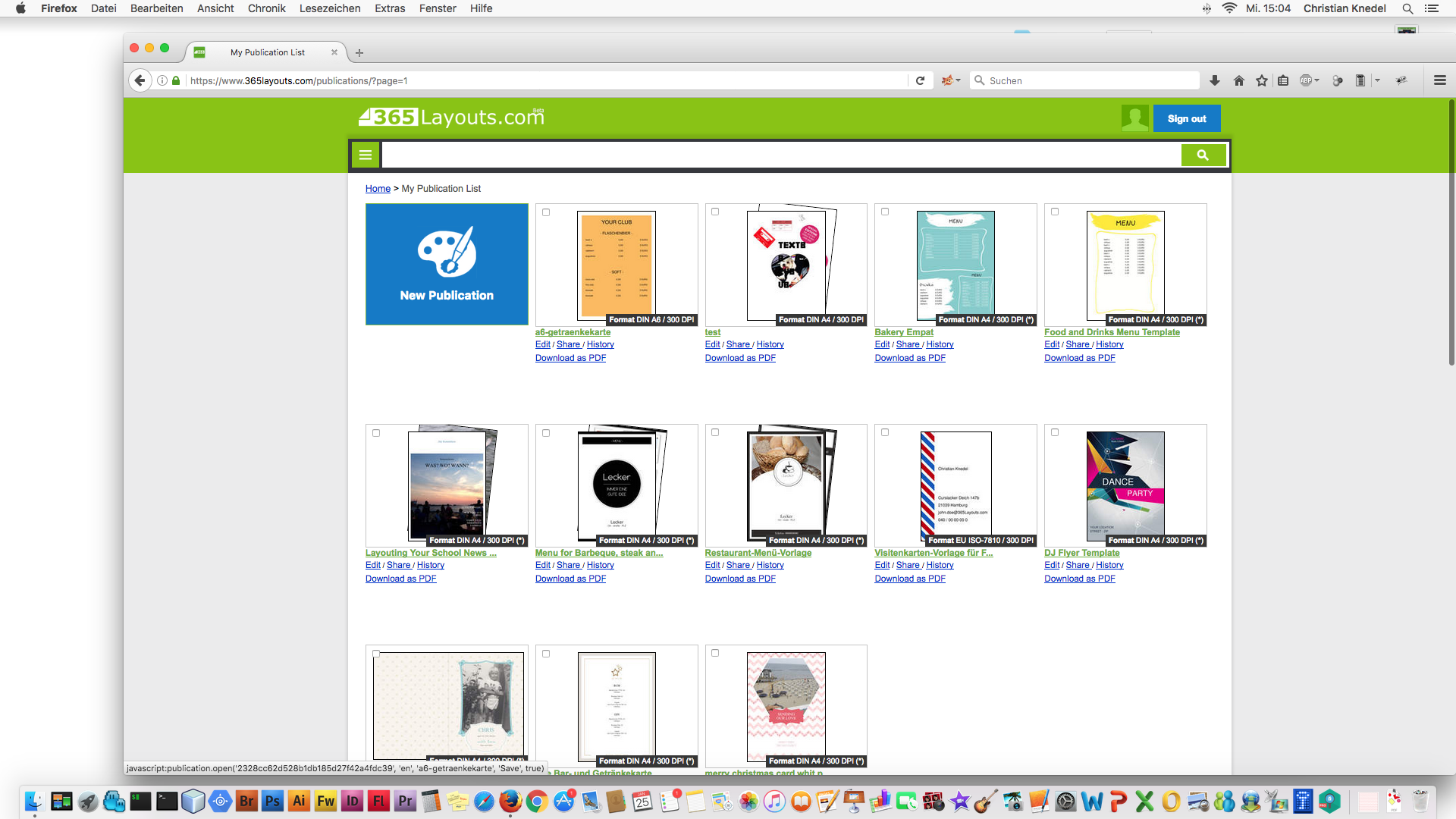Click Firefox's Home toolbar icon
Viewport: 1456px width, 819px height.
1239,80
